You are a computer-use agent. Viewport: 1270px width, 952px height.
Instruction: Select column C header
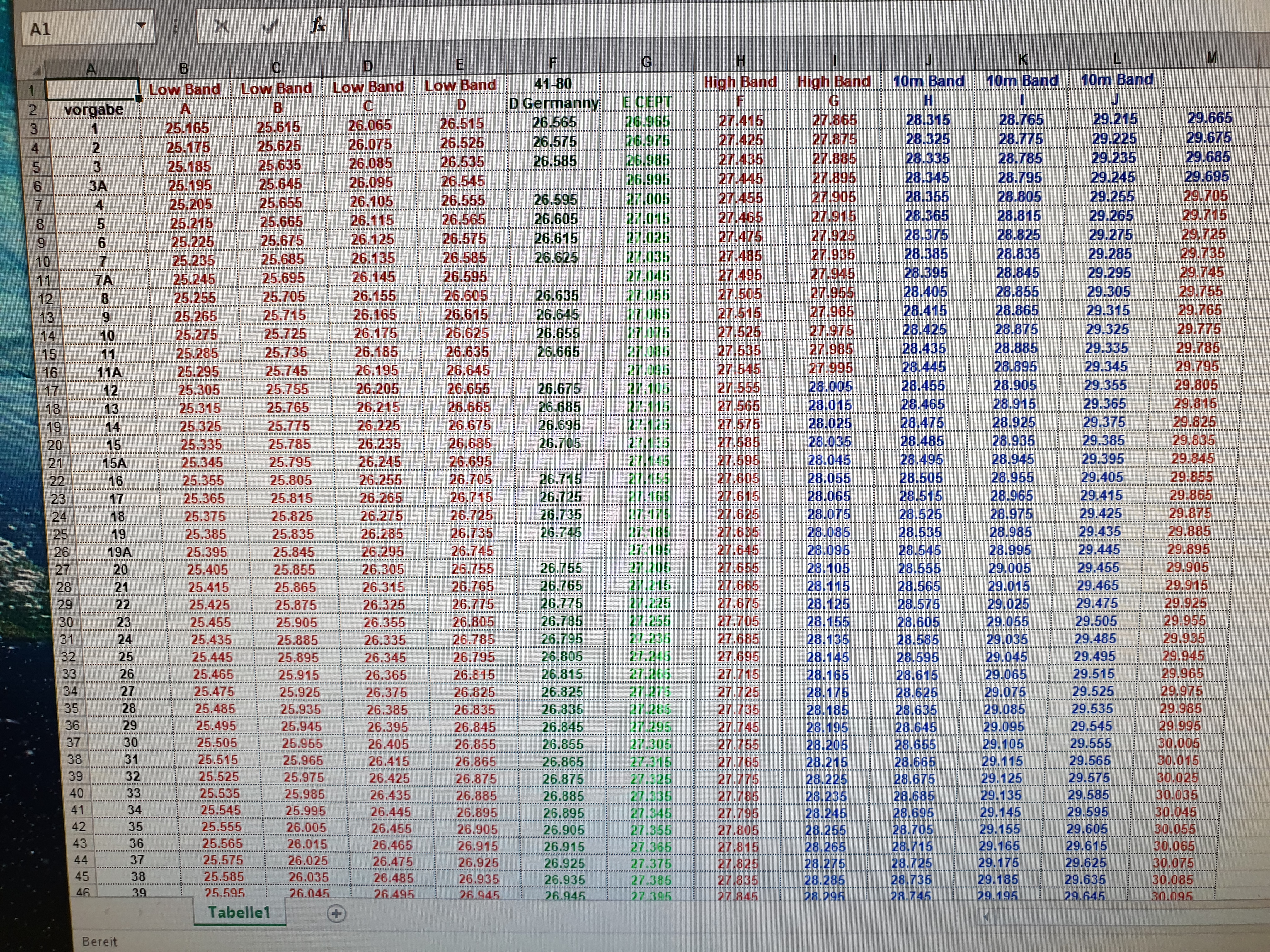click(276, 67)
